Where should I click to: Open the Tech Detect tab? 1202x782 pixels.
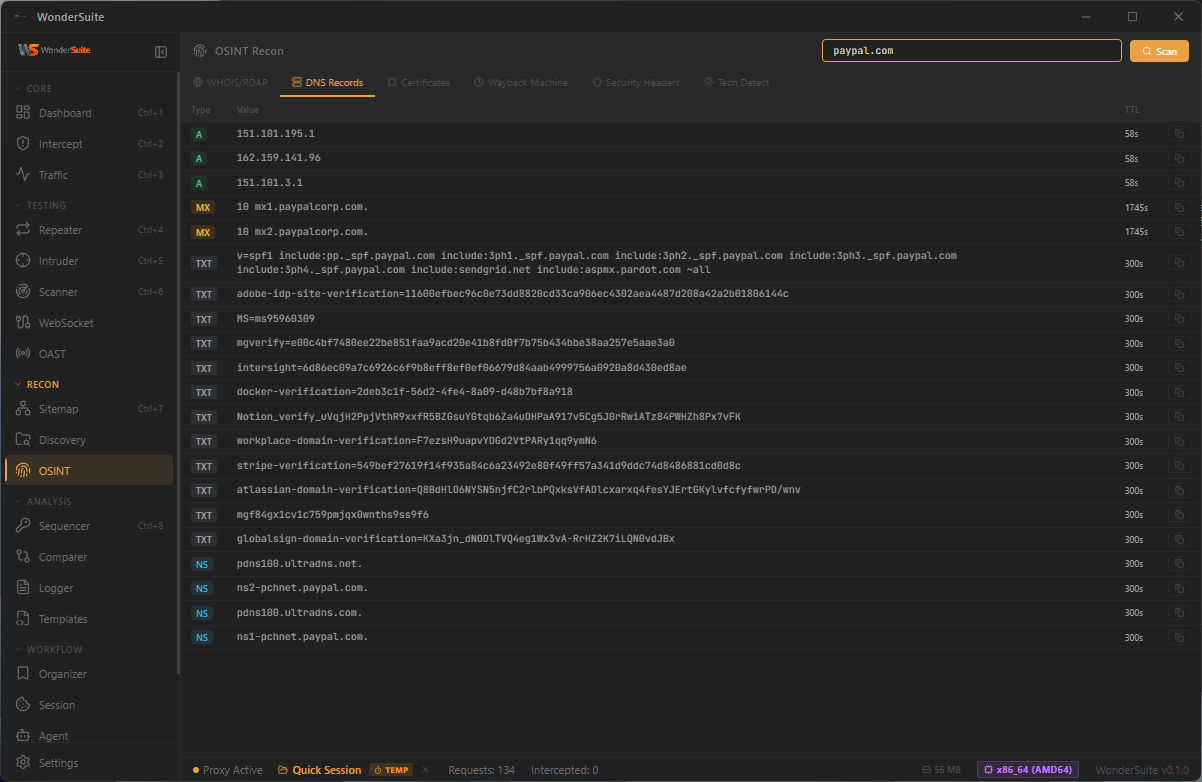point(737,83)
